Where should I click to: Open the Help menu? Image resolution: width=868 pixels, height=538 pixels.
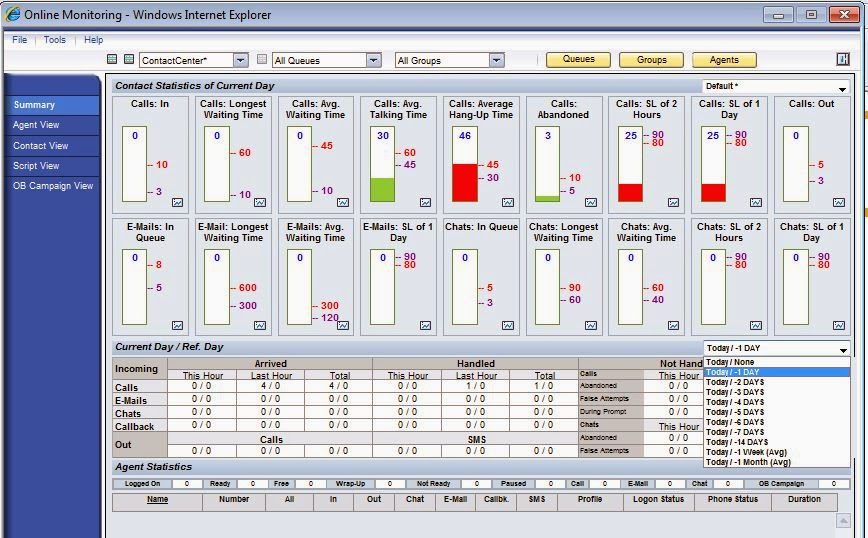tap(93, 40)
